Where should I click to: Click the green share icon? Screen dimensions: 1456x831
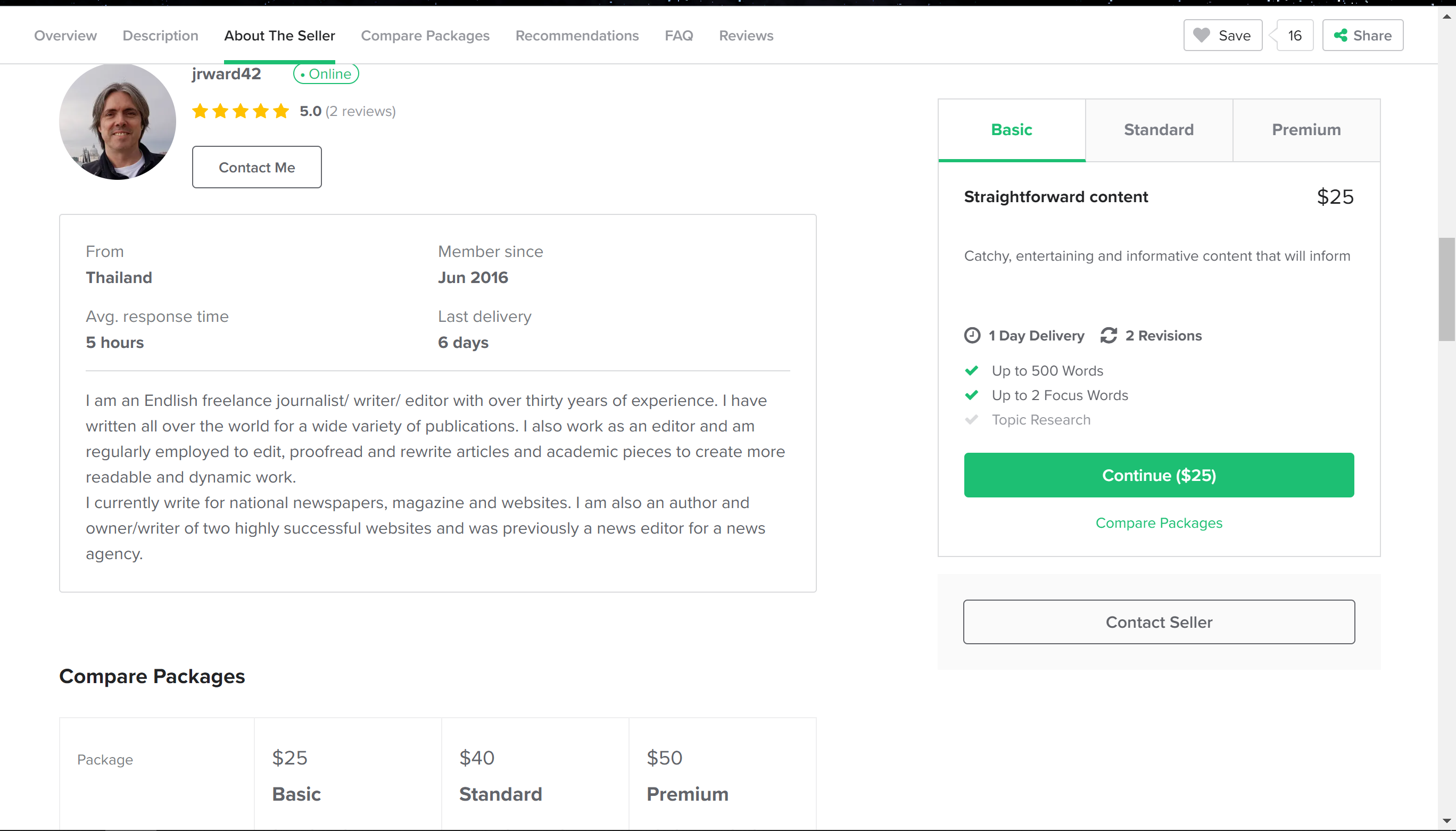(1340, 36)
